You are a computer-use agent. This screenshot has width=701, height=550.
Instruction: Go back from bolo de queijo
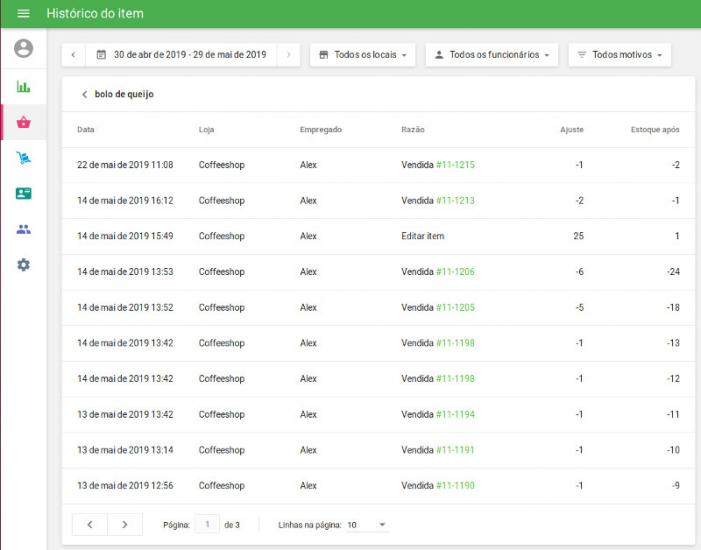click(x=84, y=94)
